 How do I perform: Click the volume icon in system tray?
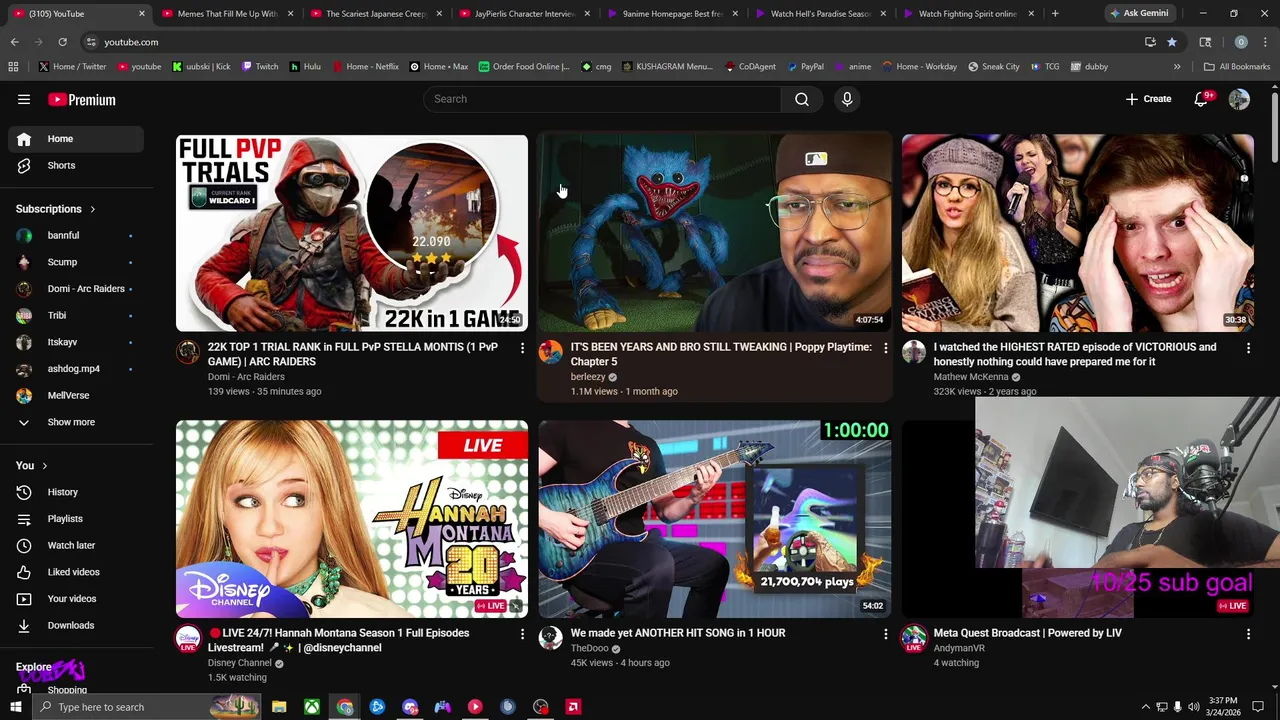pos(1193,707)
